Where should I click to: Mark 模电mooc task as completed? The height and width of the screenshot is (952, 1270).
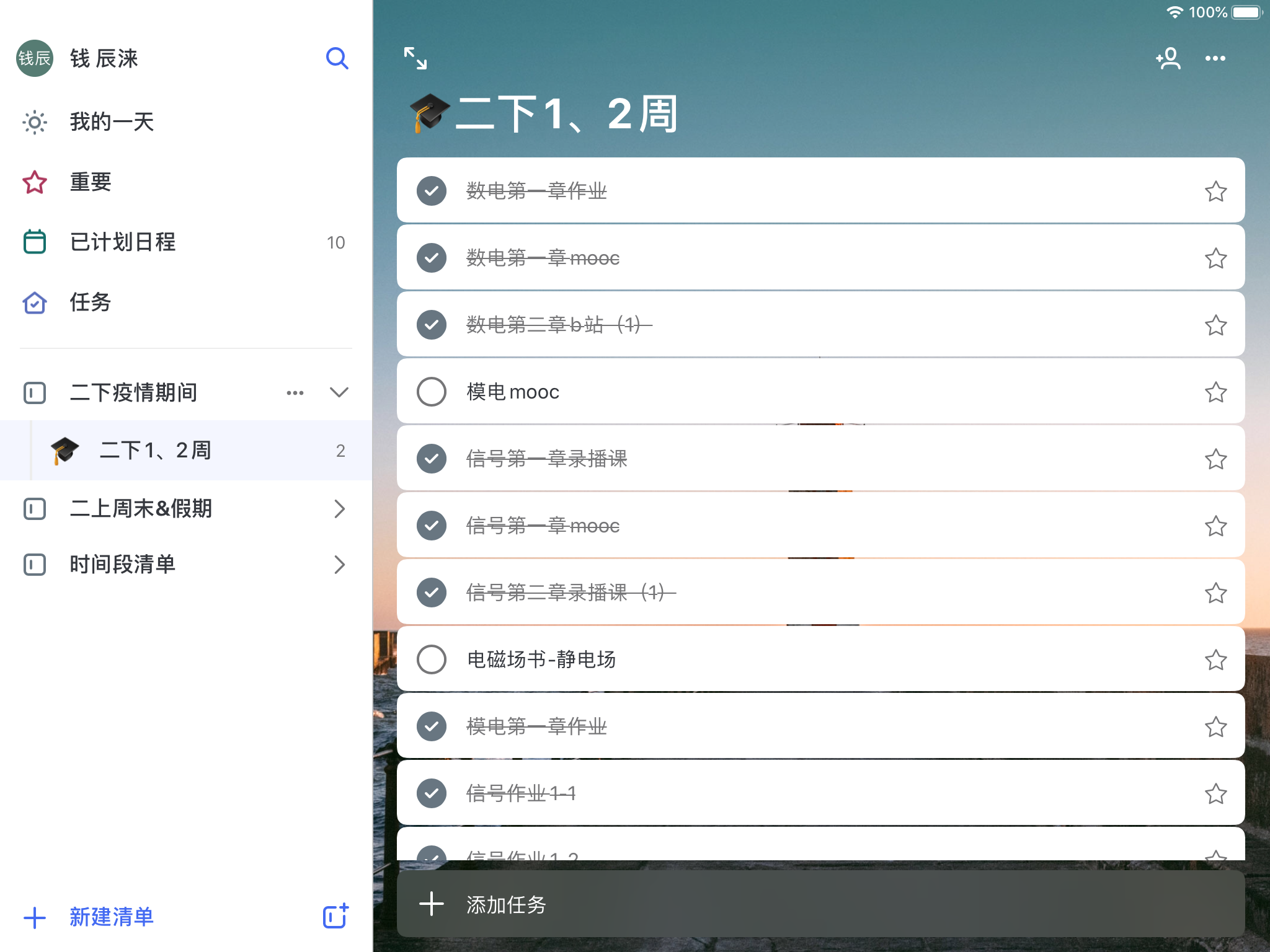(x=432, y=392)
